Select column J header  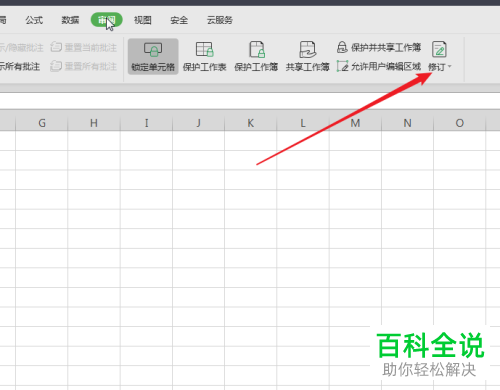pos(199,123)
